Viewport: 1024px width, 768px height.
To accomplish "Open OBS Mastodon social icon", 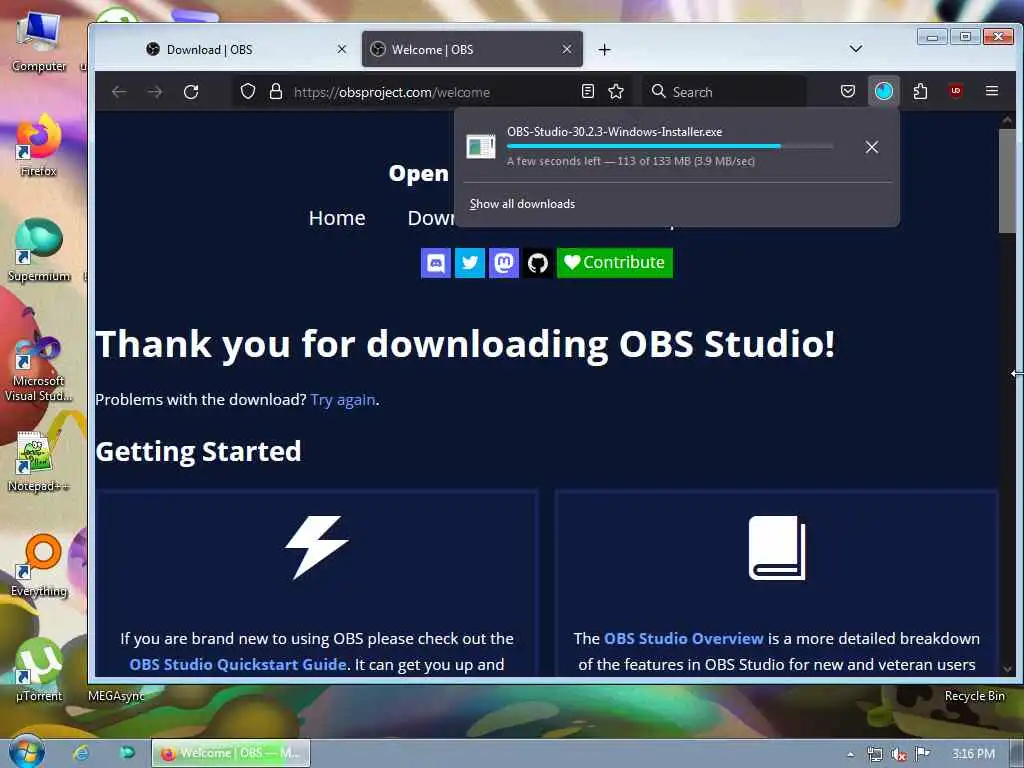I will tap(504, 263).
